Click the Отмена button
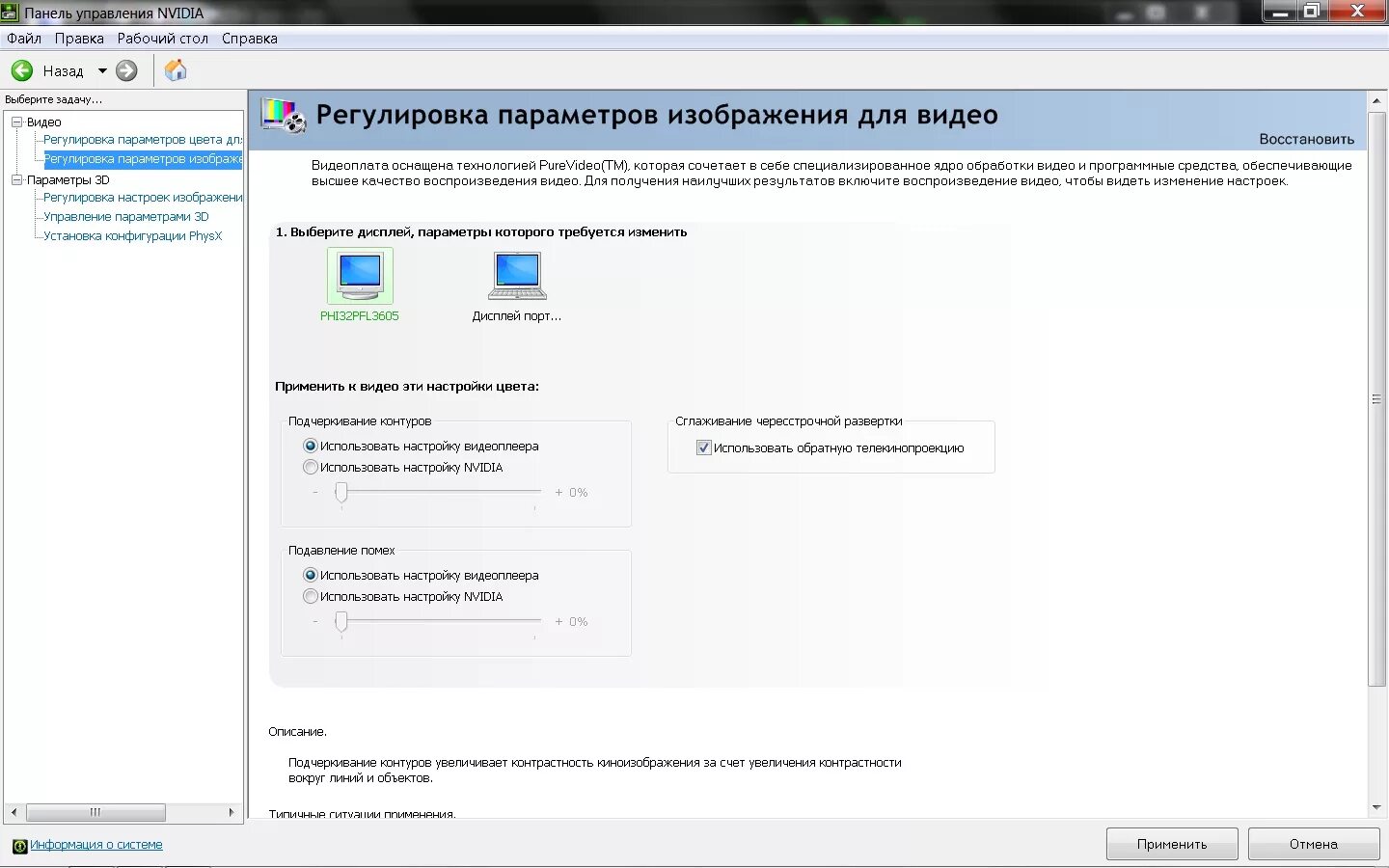Screen dimensions: 1389x868 click(x=1314, y=844)
